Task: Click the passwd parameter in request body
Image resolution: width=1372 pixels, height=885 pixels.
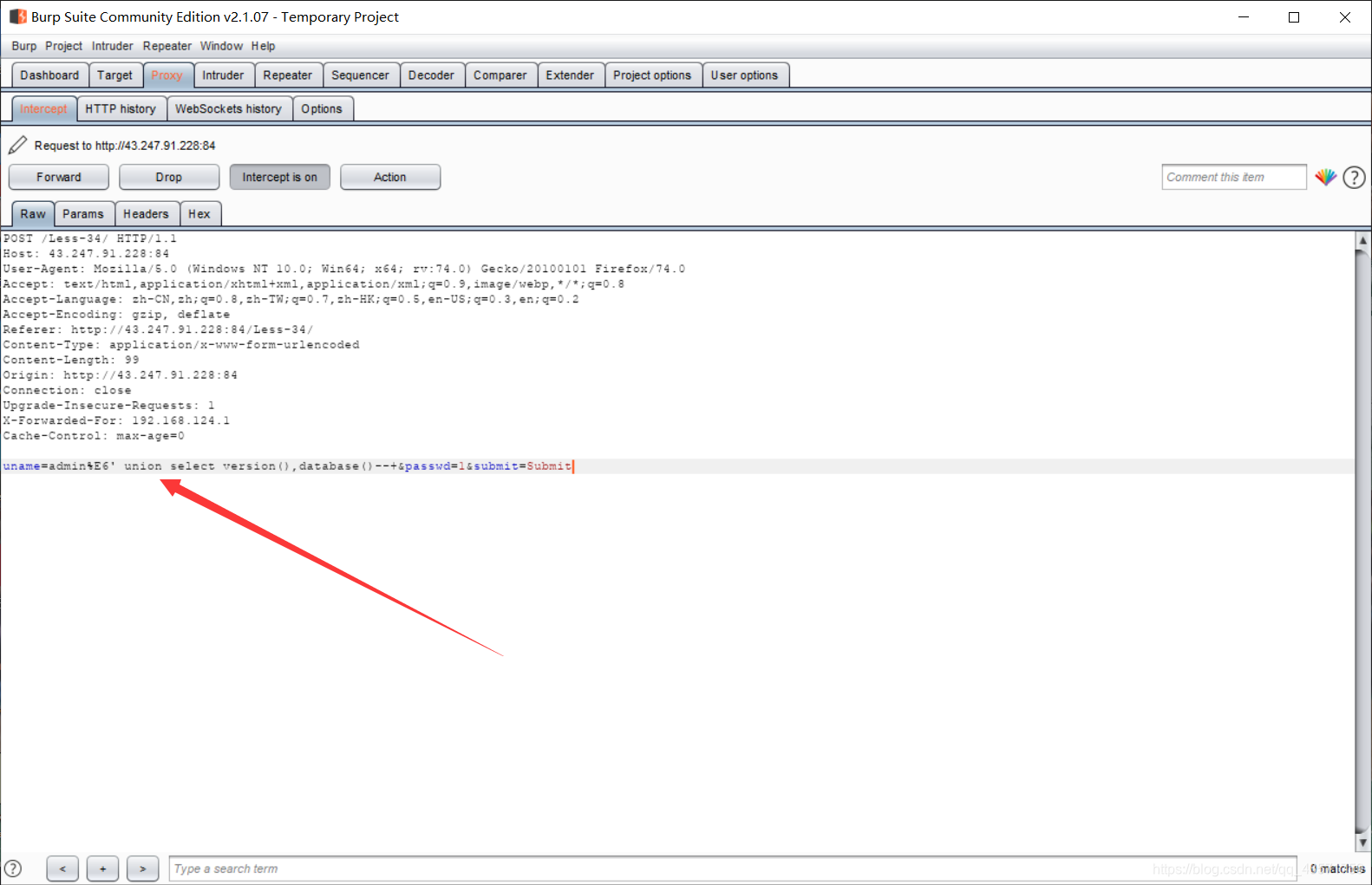Action: pyautogui.click(x=428, y=466)
